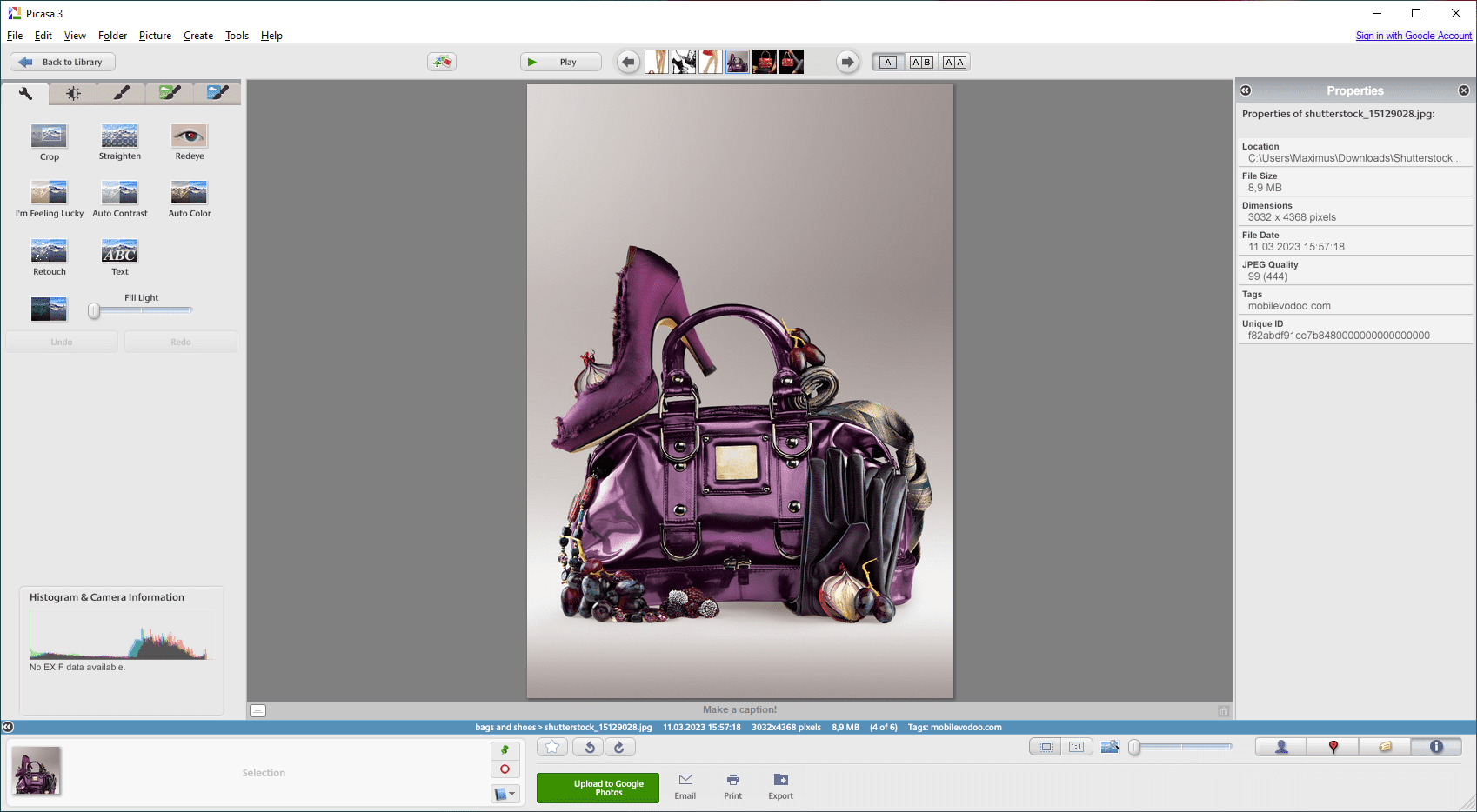The image size is (1477, 812).
Task: Open the Retouch tool
Action: pos(49,256)
